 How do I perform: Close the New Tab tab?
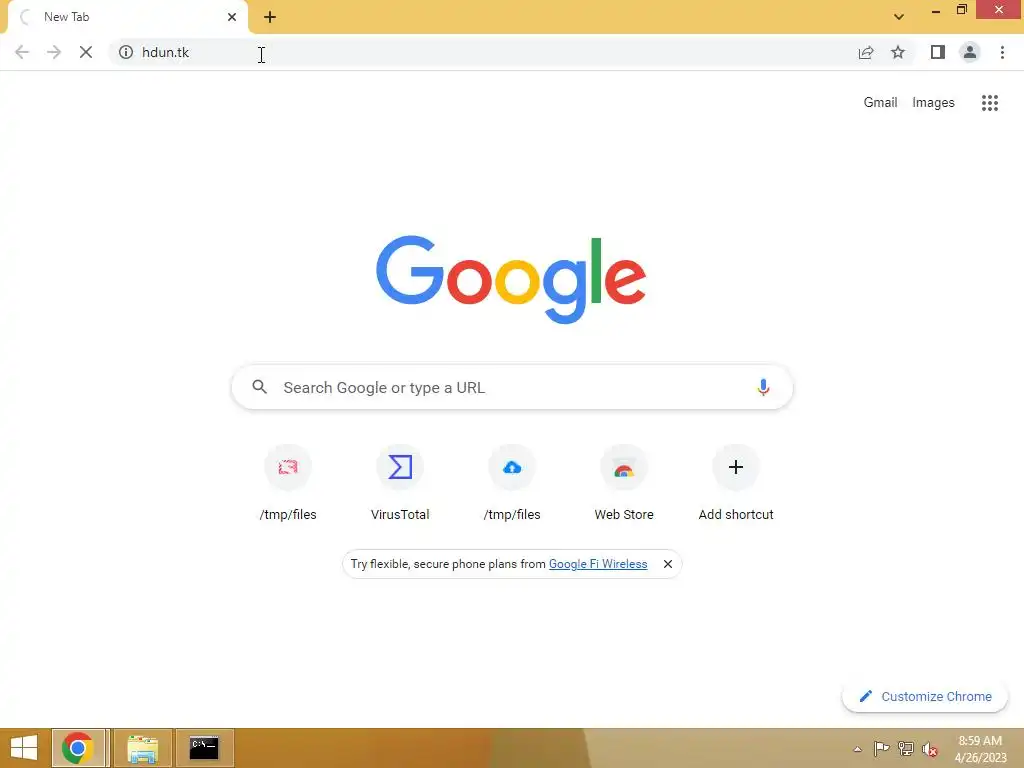(x=232, y=17)
